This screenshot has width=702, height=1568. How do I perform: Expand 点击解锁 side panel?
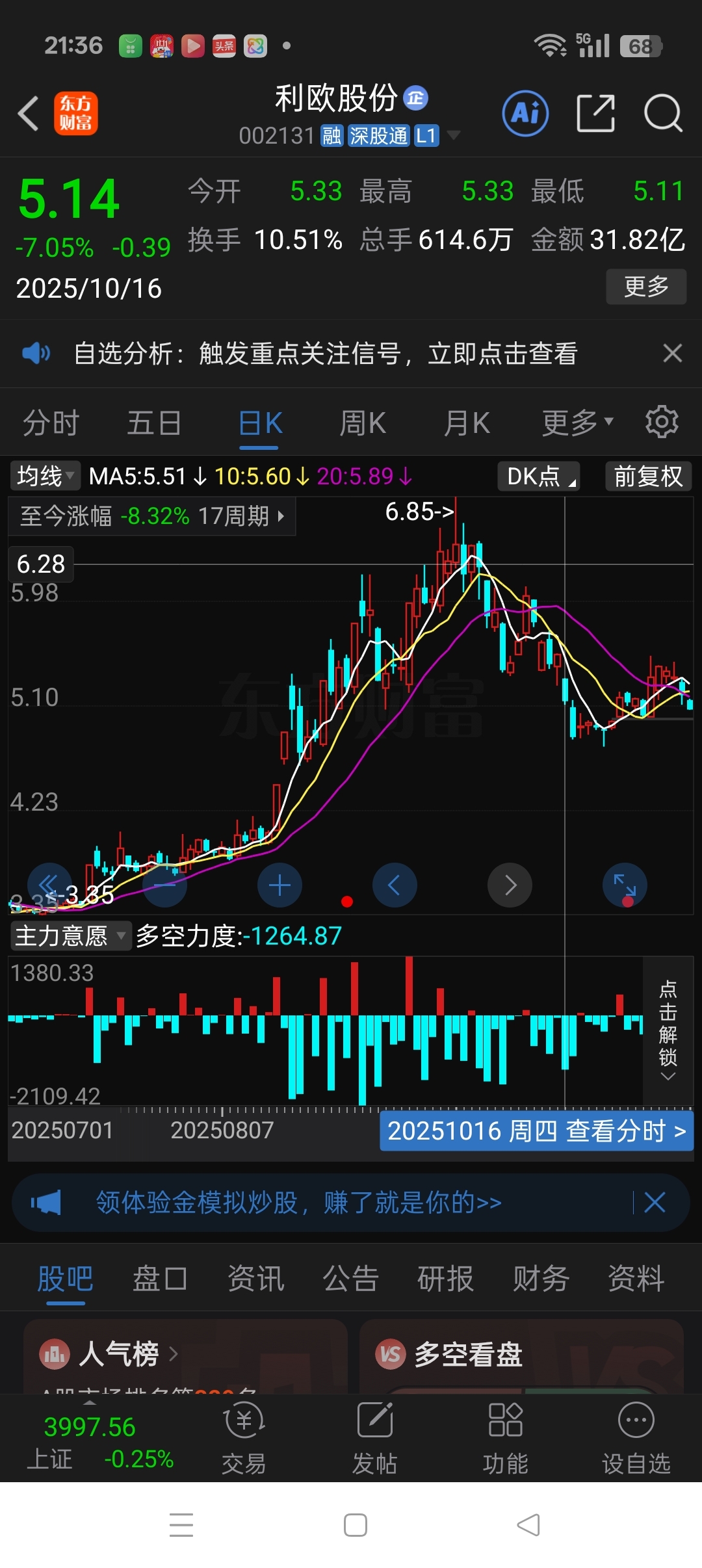coord(668,1030)
